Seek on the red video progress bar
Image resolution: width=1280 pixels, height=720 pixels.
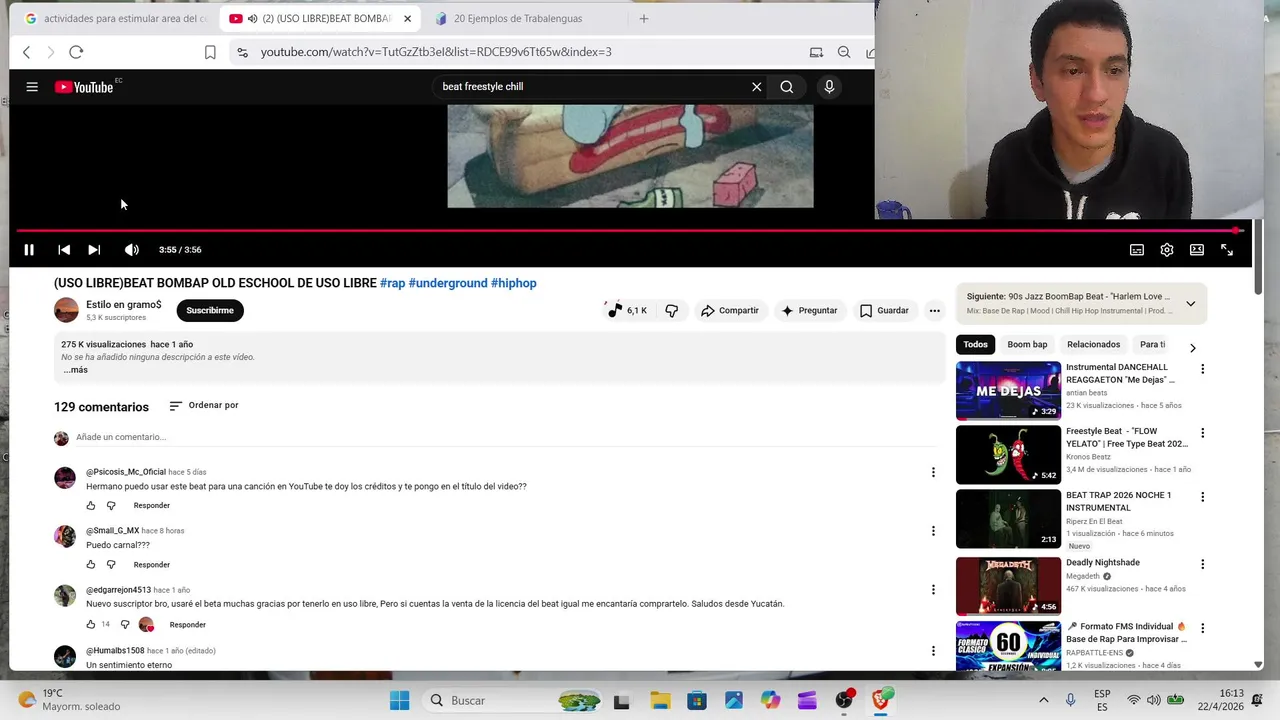(630, 230)
